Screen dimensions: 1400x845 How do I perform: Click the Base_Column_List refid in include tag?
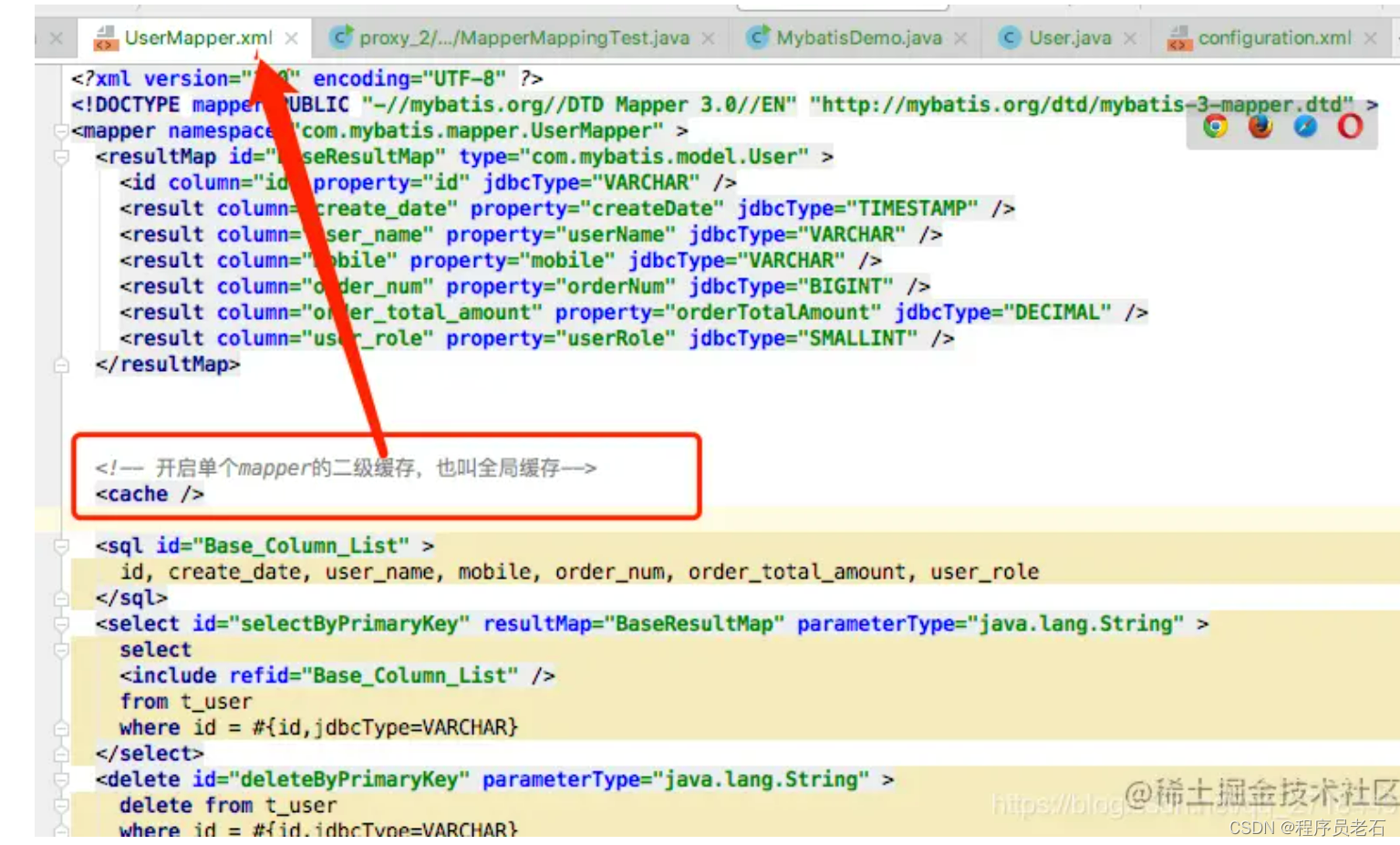(x=408, y=676)
